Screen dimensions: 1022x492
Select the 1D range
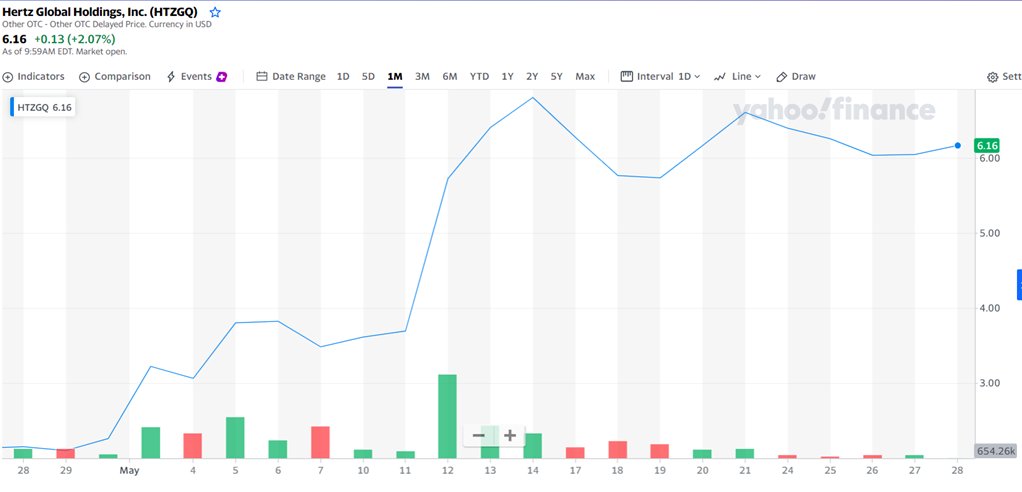point(343,76)
